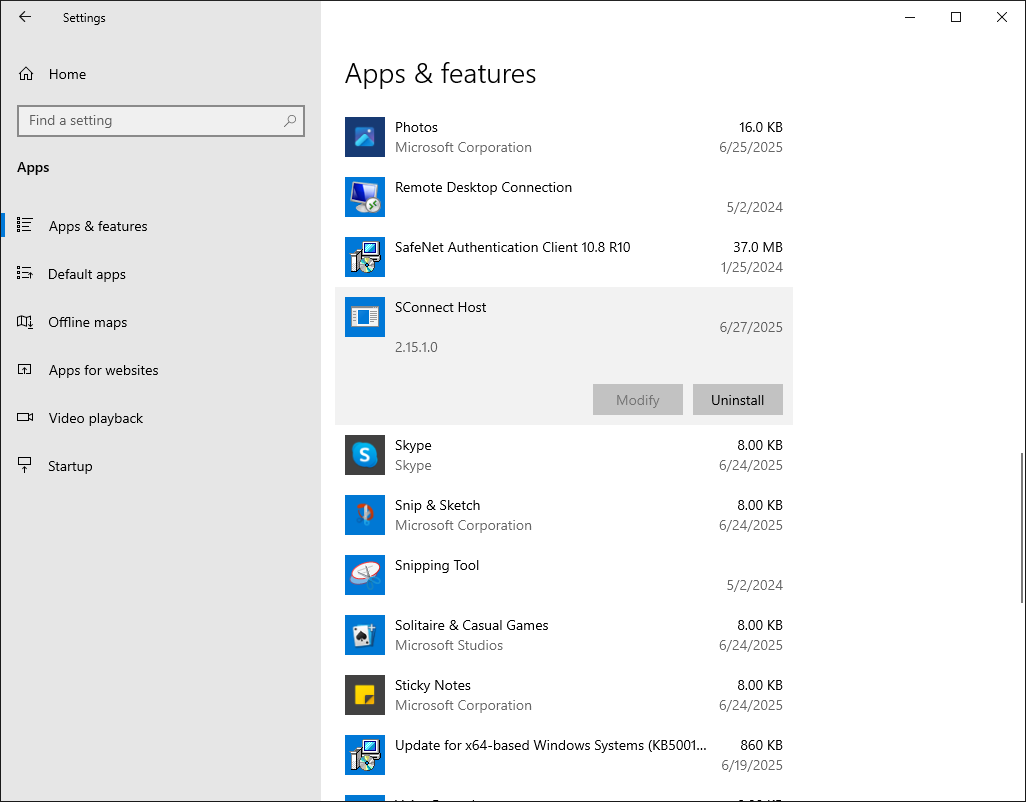Viewport: 1026px width, 802px height.
Task: Click the 6/27/2025 install date
Action: pyautogui.click(x=751, y=327)
